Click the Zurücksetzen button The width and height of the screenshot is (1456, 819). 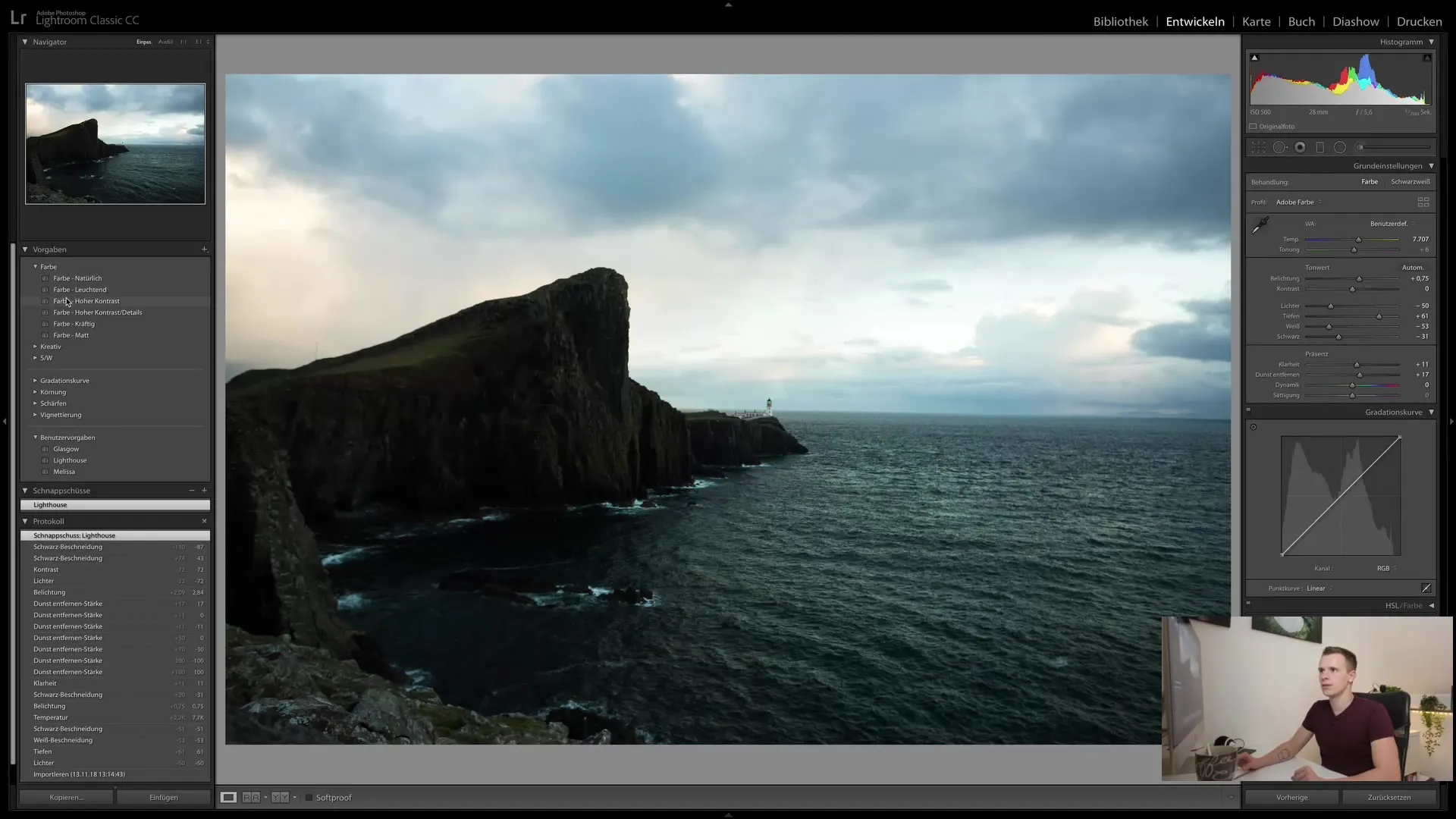tap(1389, 797)
